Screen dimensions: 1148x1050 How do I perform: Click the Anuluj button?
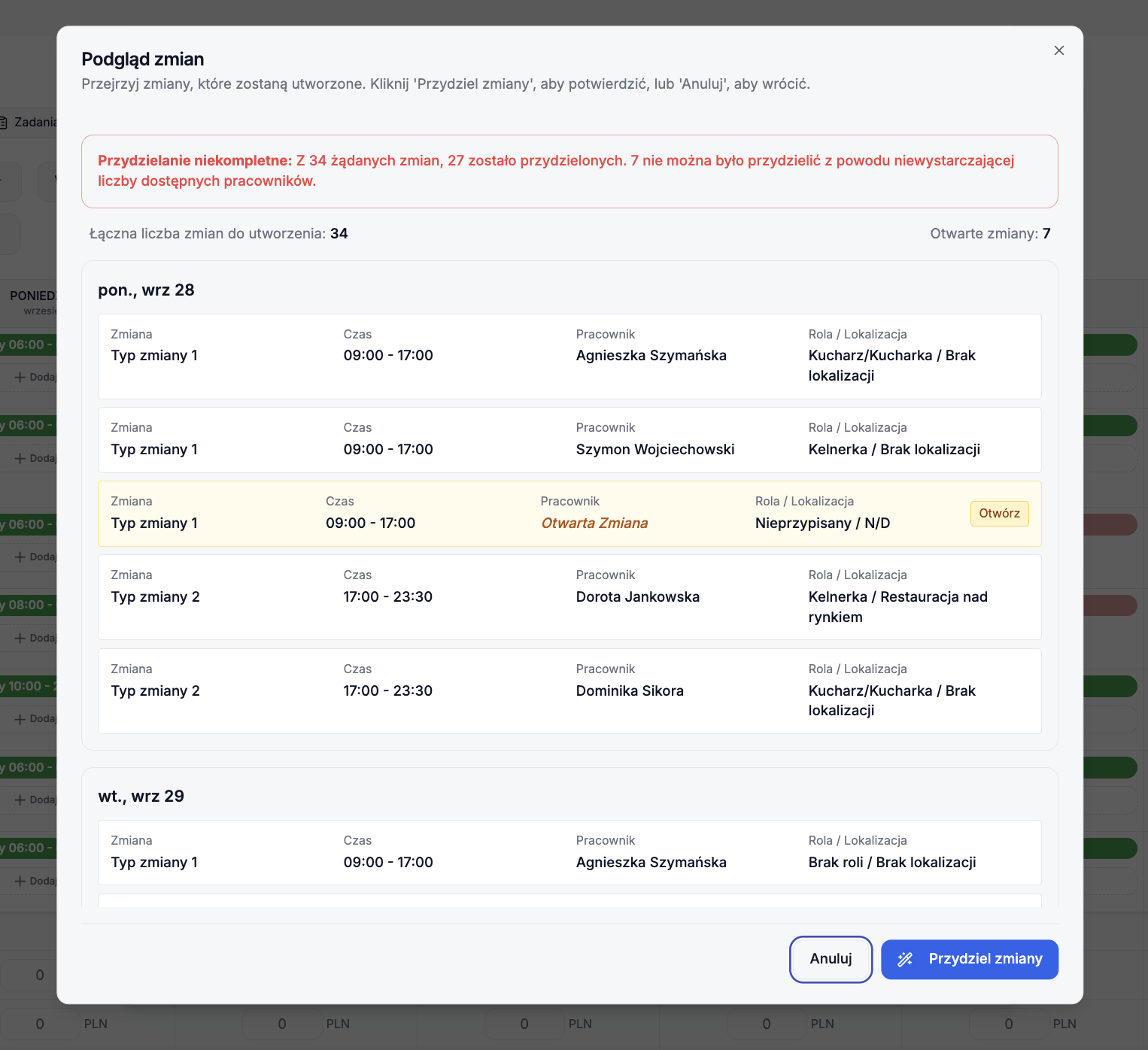tap(831, 959)
